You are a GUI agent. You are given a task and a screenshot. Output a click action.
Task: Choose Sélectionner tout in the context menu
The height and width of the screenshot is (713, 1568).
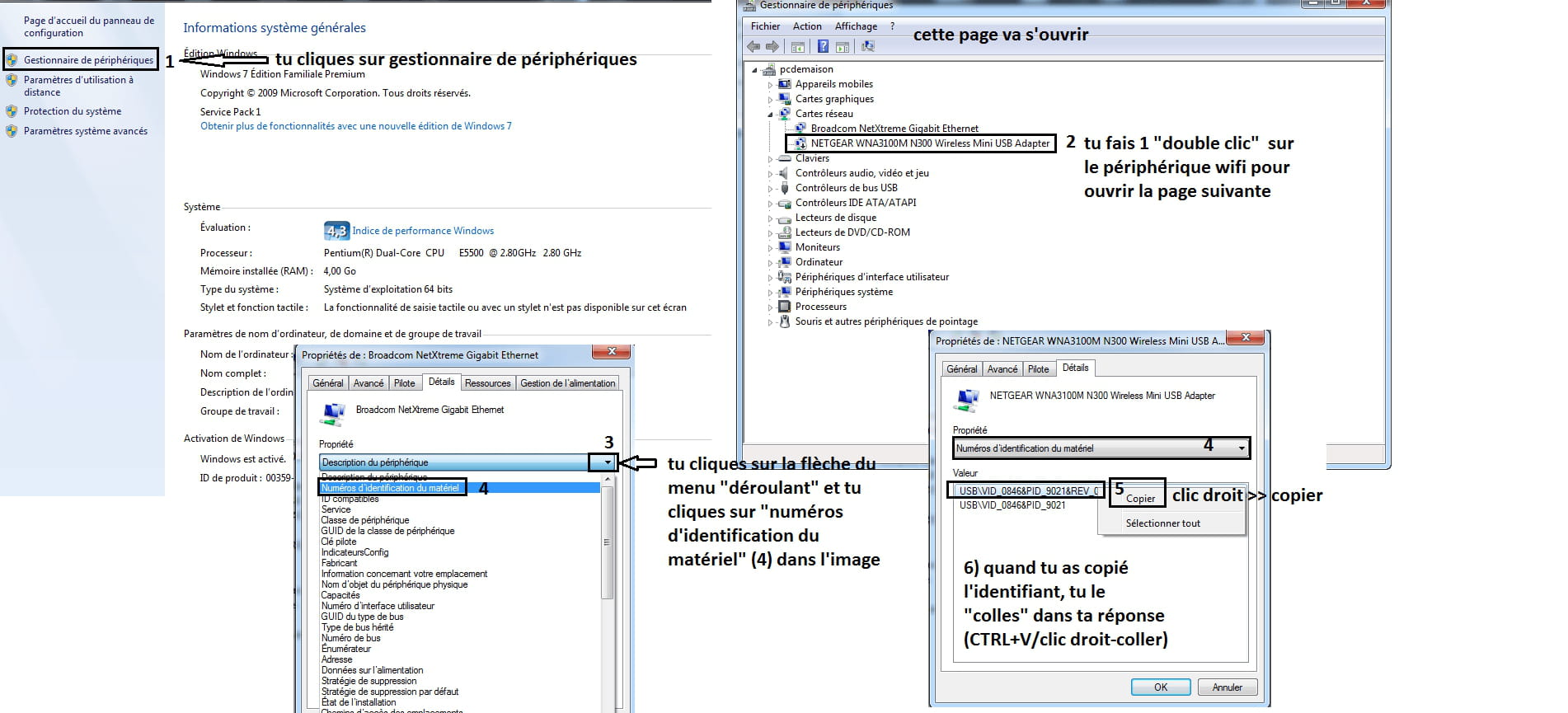[x=1162, y=523]
